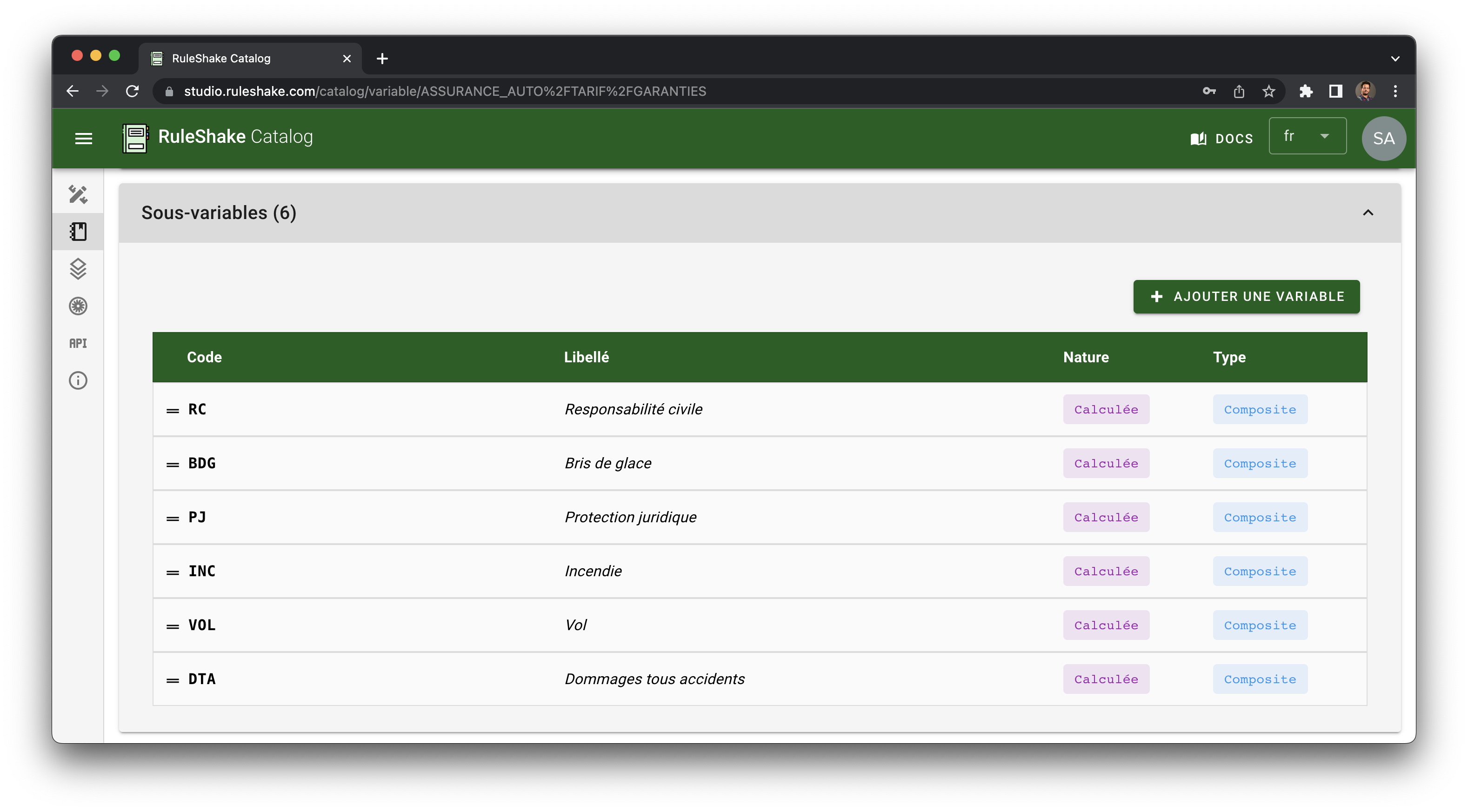
Task: Open the hamburger navigation menu
Action: tap(83, 138)
